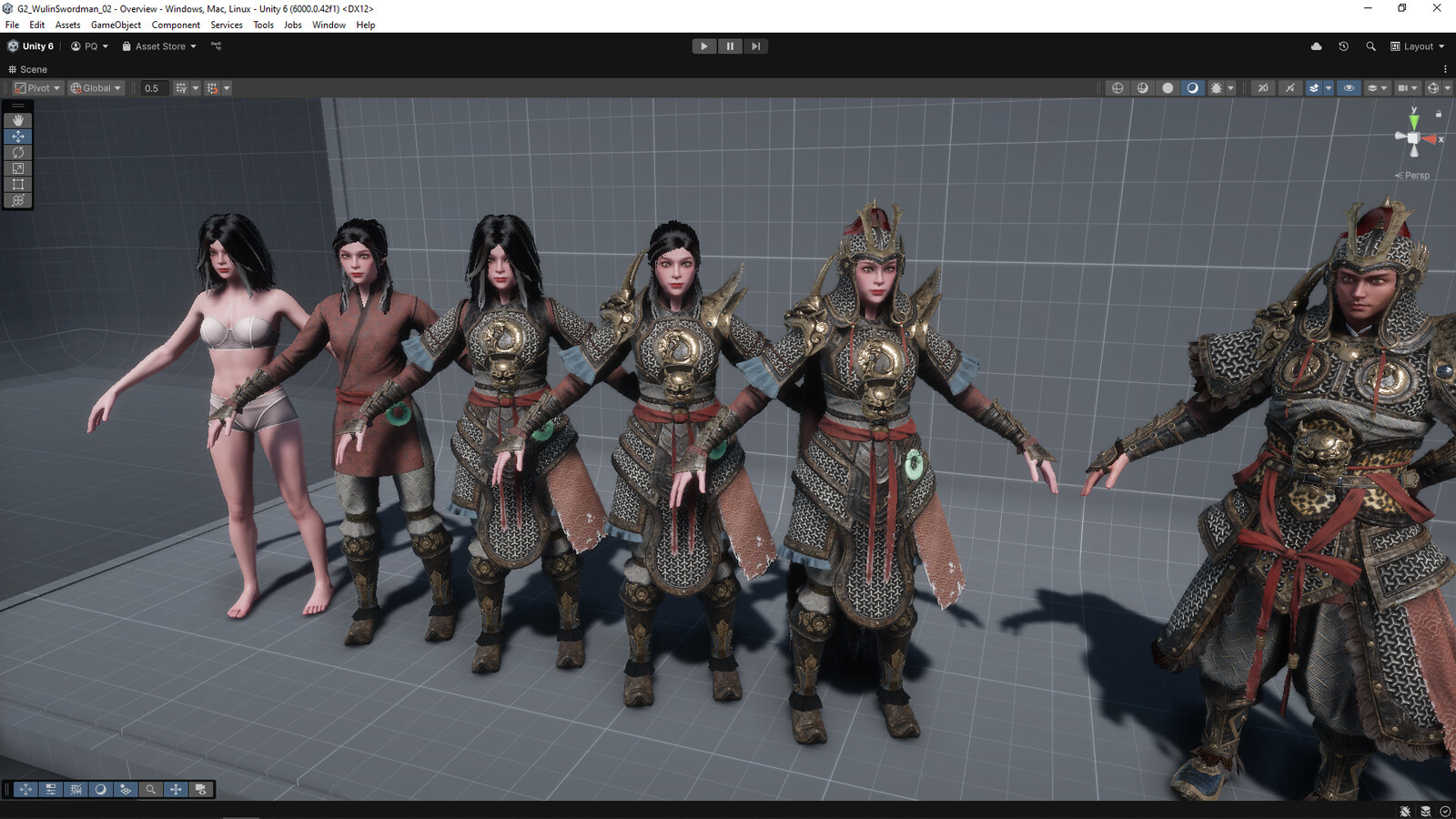The image size is (1456, 819).
Task: Select Shaded Wireframe draw mode
Action: 1143,88
